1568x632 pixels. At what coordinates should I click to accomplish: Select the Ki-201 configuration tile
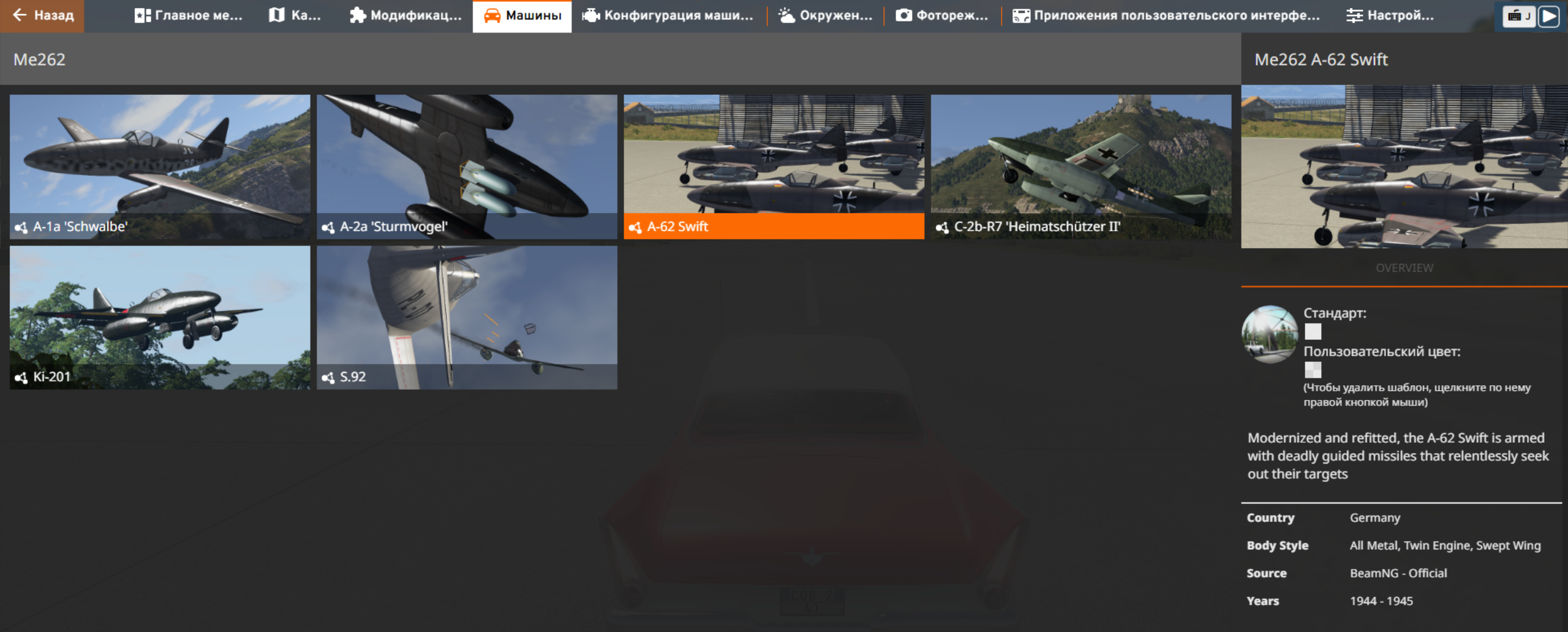pos(160,317)
